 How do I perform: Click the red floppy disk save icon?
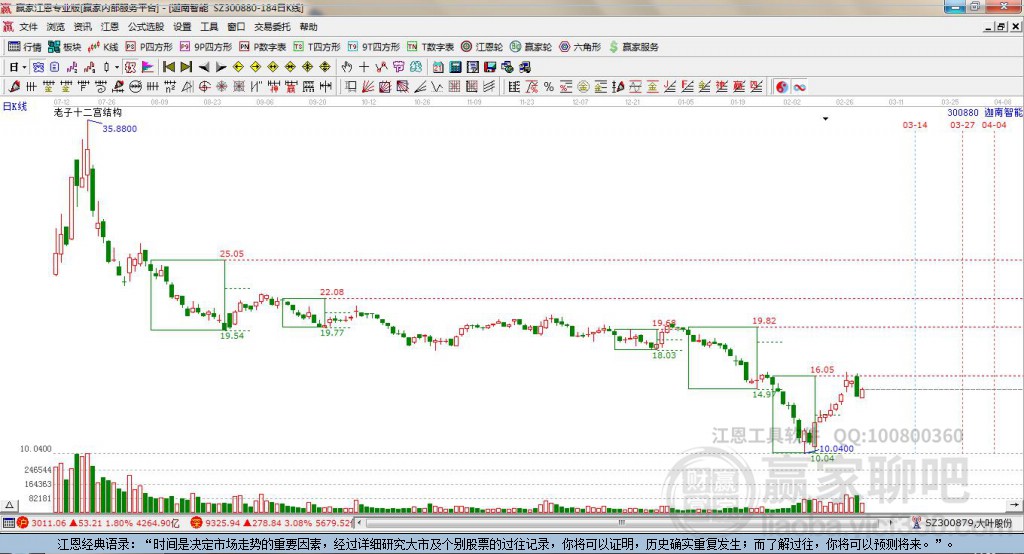[490, 67]
